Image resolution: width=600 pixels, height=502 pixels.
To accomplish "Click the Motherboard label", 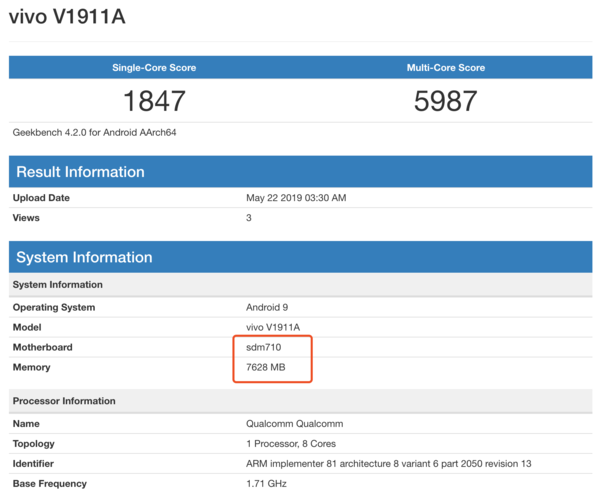I will [x=42, y=347].
